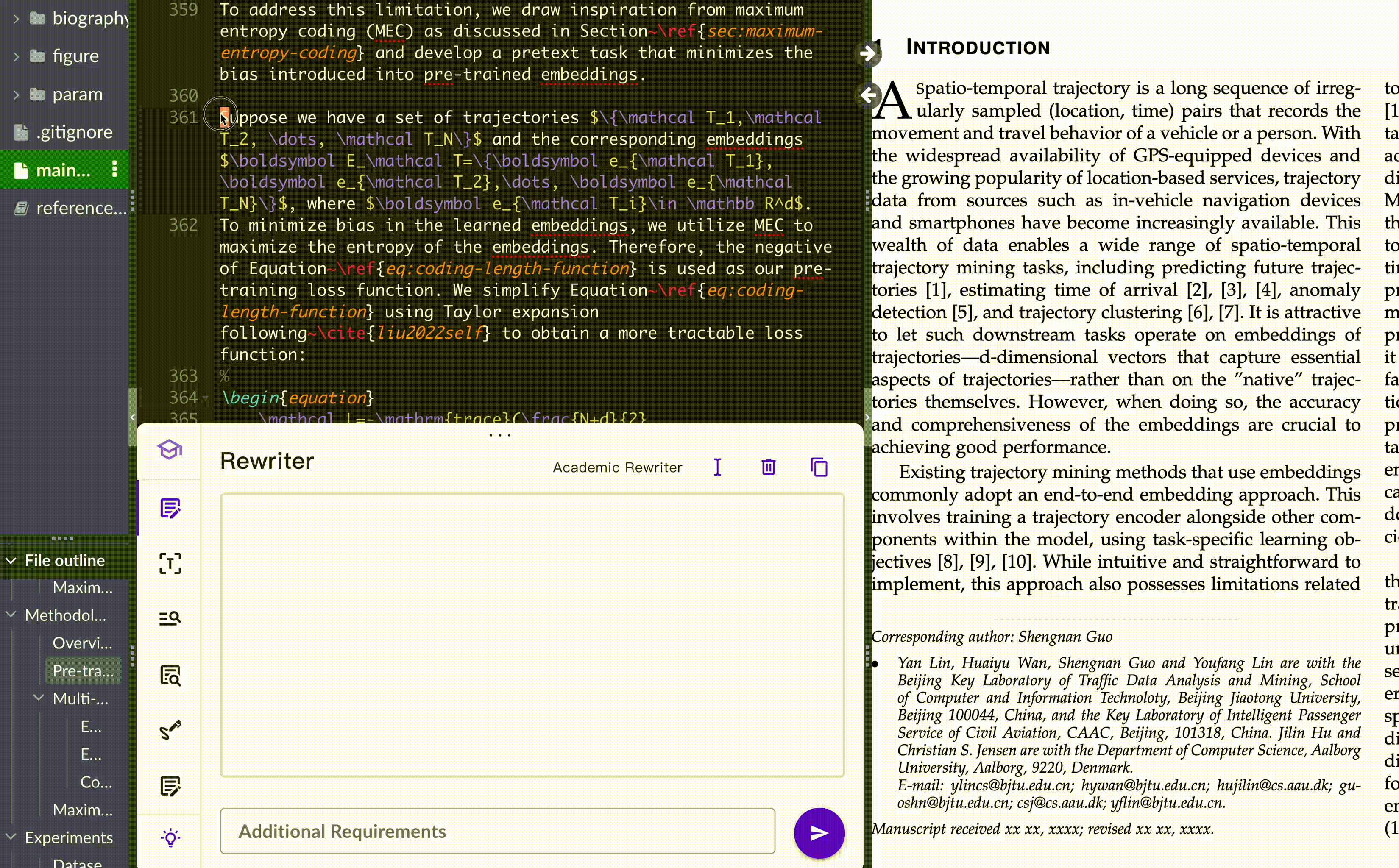Click the list search tool icon
Viewport: 1399px width, 868px height.
170,618
